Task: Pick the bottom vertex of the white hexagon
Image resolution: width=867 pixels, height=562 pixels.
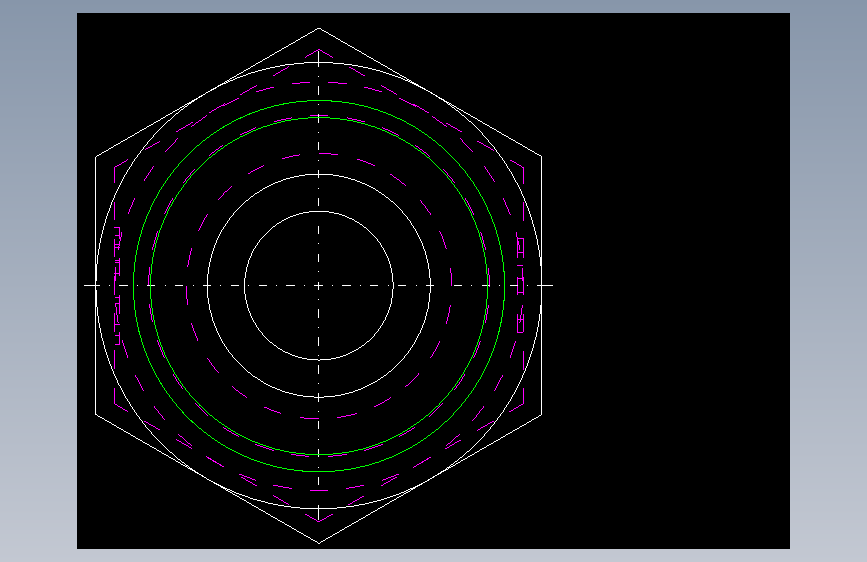Action: point(318,543)
